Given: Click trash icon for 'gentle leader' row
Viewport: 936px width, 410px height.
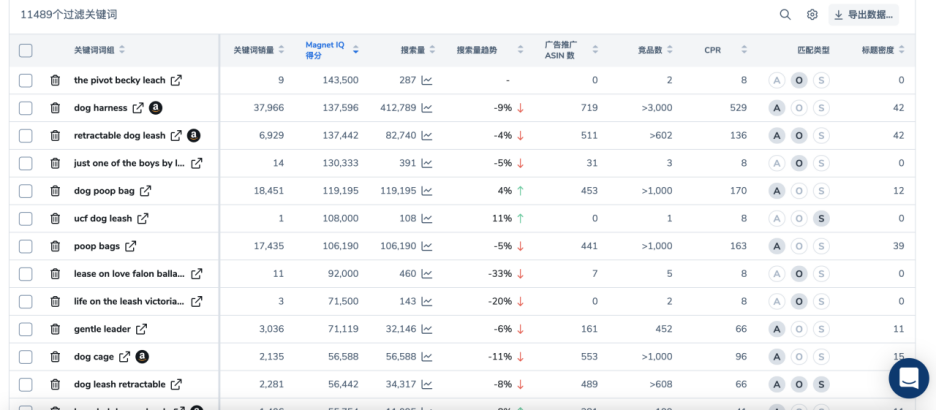Looking at the screenshot, I should click(x=55, y=329).
